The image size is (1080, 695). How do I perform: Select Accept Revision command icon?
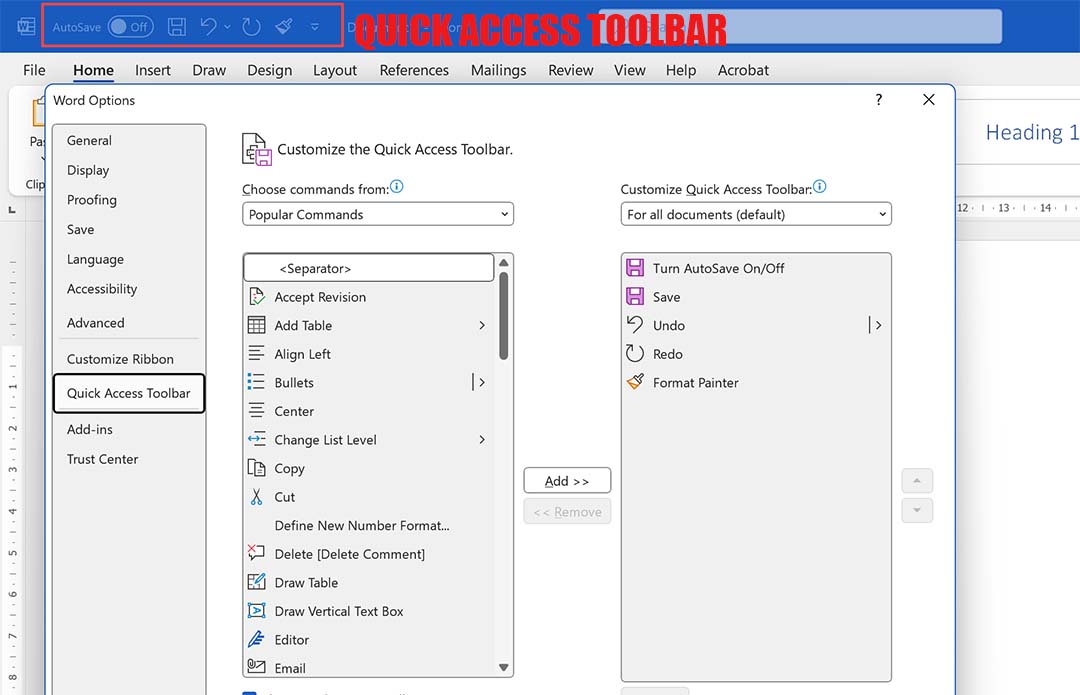point(256,297)
